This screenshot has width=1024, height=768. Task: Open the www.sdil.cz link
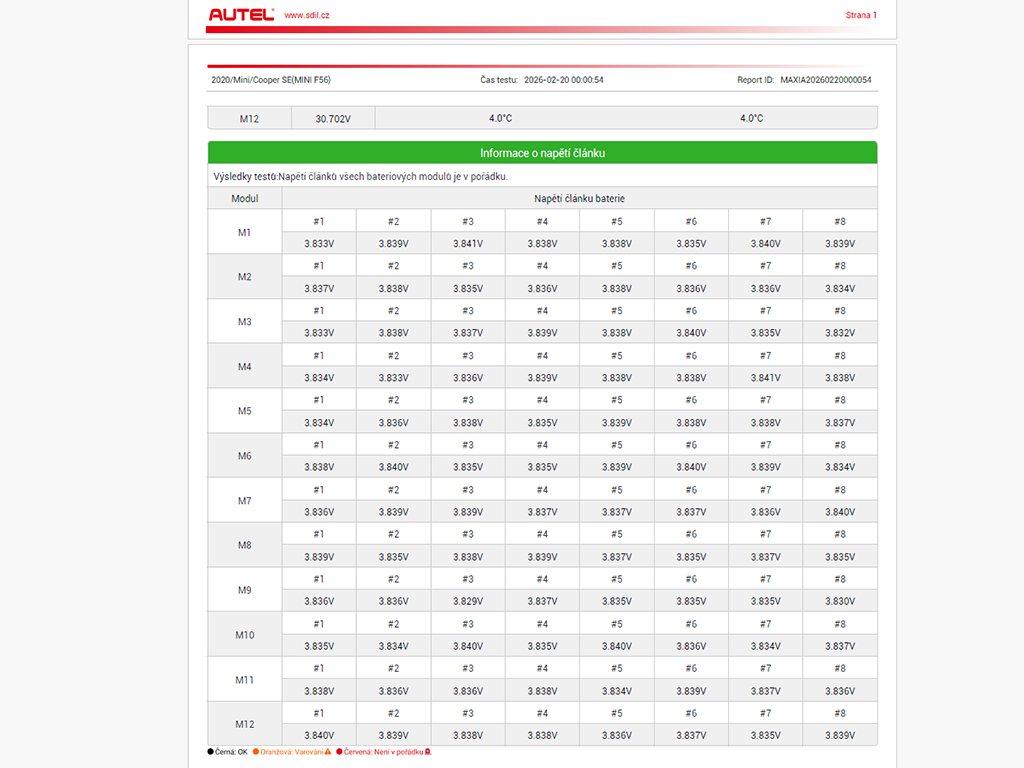click(307, 15)
